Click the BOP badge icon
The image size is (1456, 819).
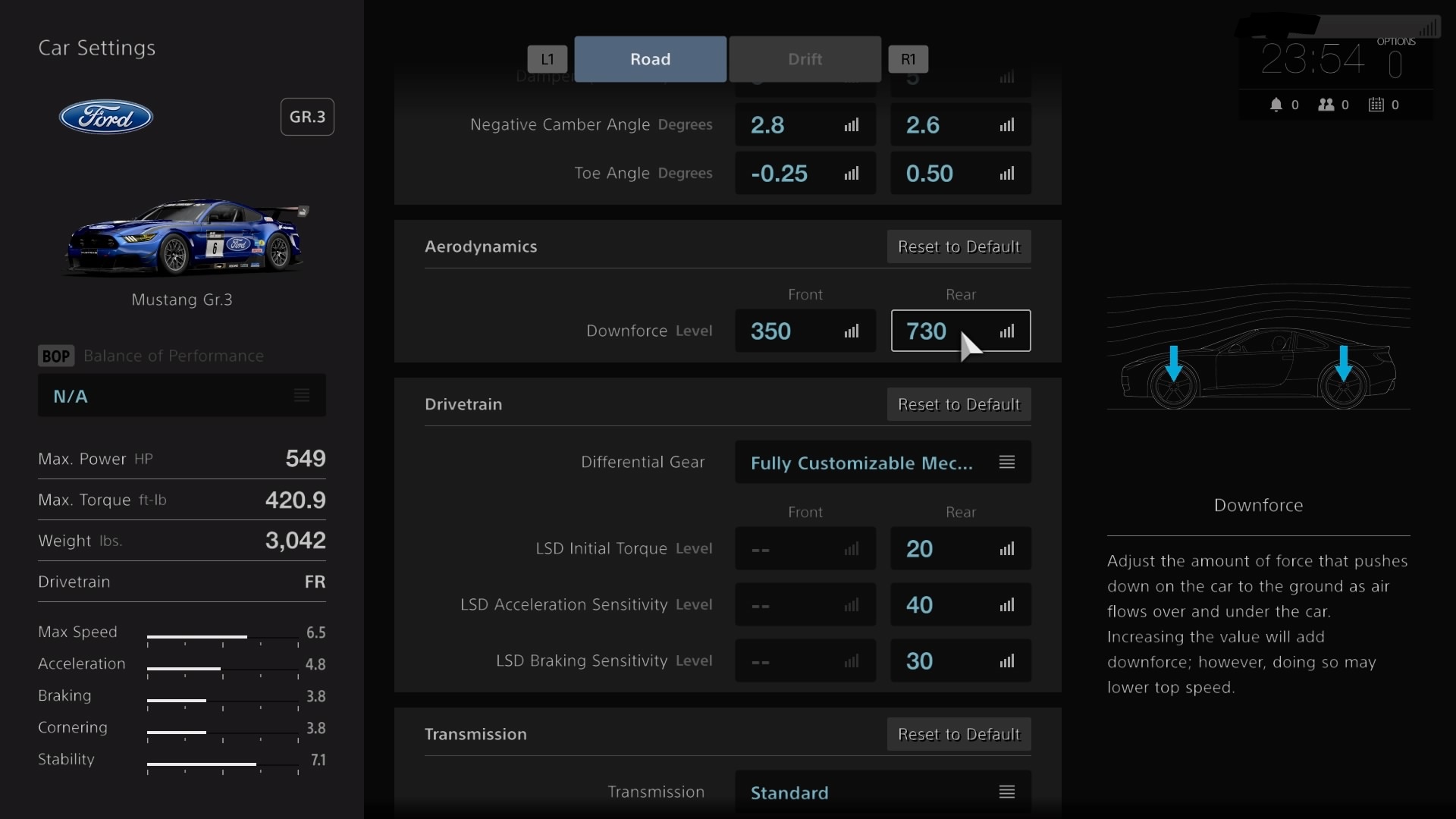pyautogui.click(x=56, y=356)
